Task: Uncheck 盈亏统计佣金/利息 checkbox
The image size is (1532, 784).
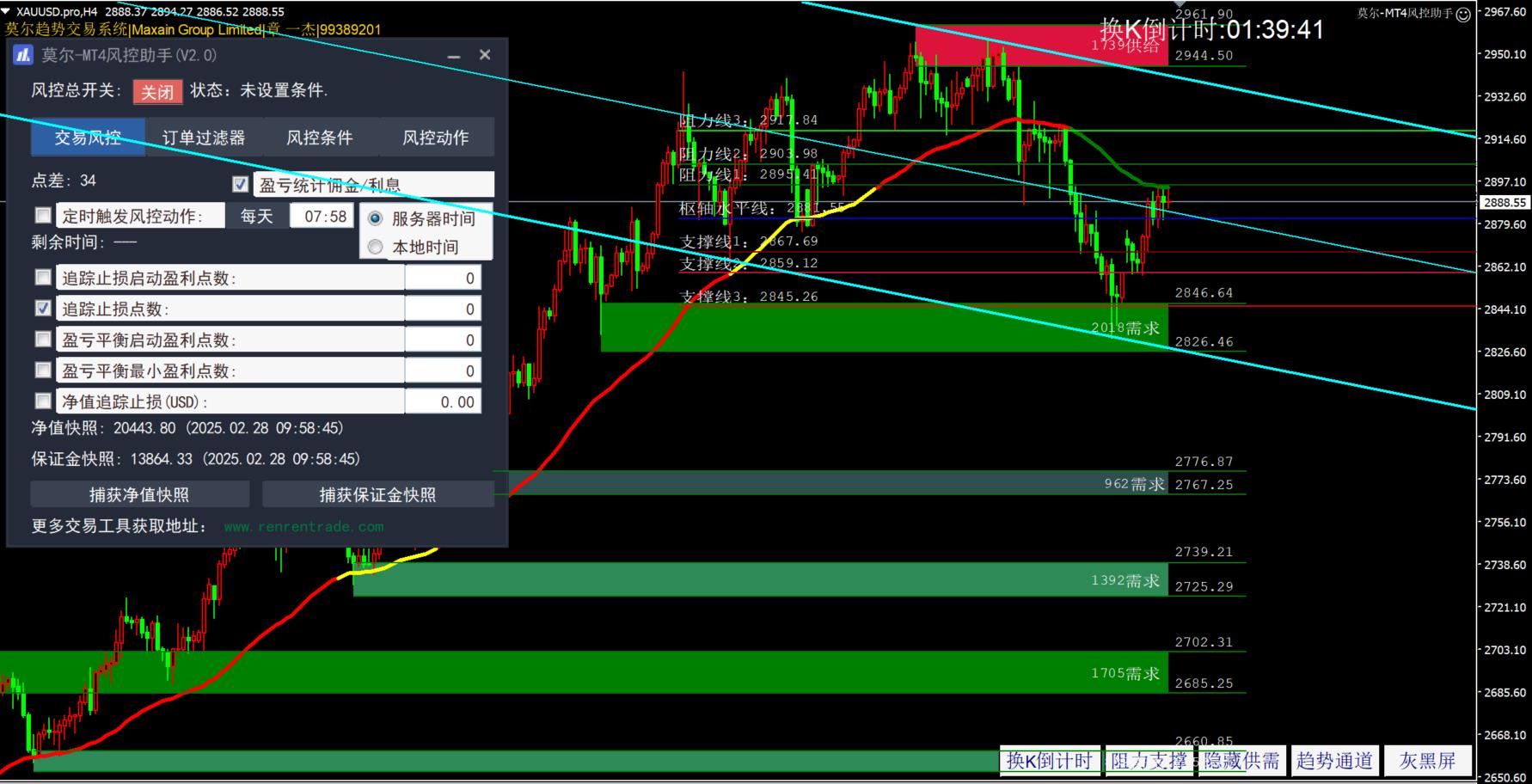Action: point(241,184)
